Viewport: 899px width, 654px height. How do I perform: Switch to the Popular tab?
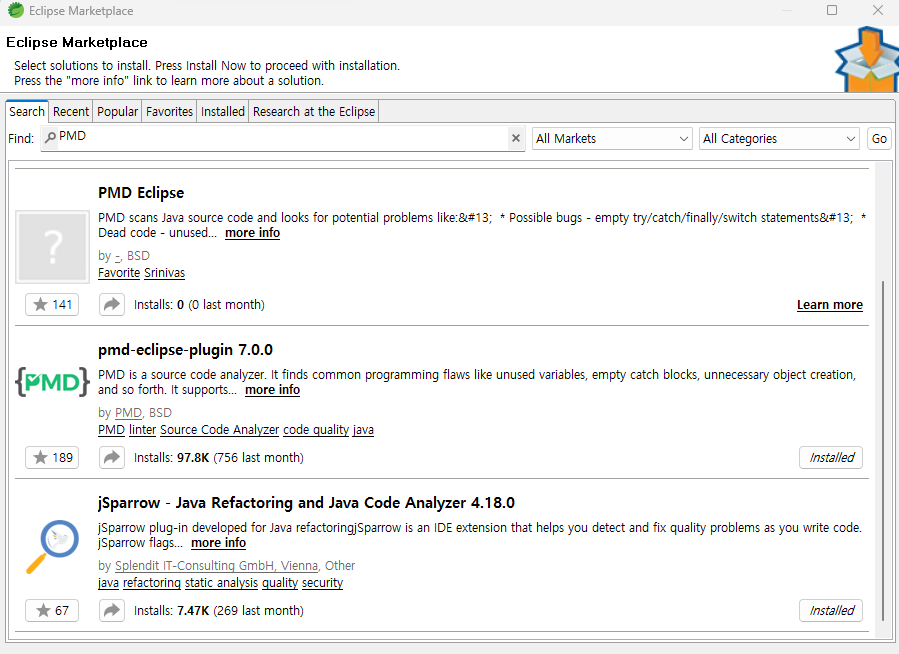point(118,111)
